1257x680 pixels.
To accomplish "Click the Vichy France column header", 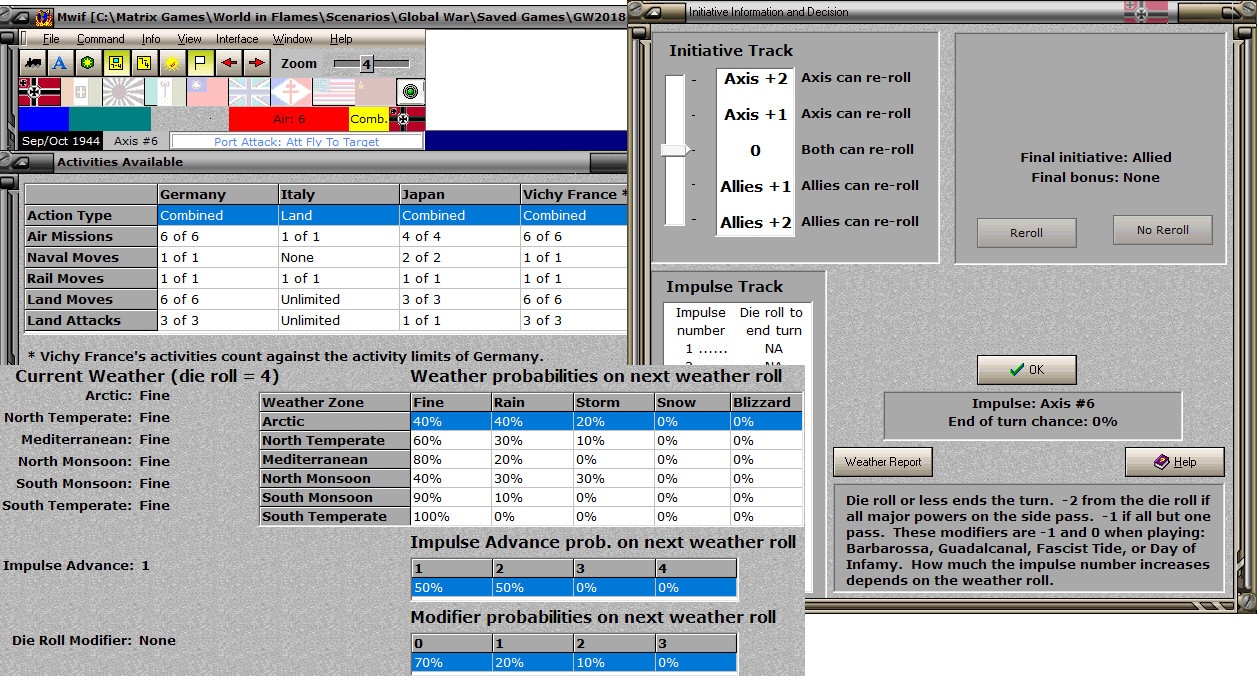I will click(574, 194).
